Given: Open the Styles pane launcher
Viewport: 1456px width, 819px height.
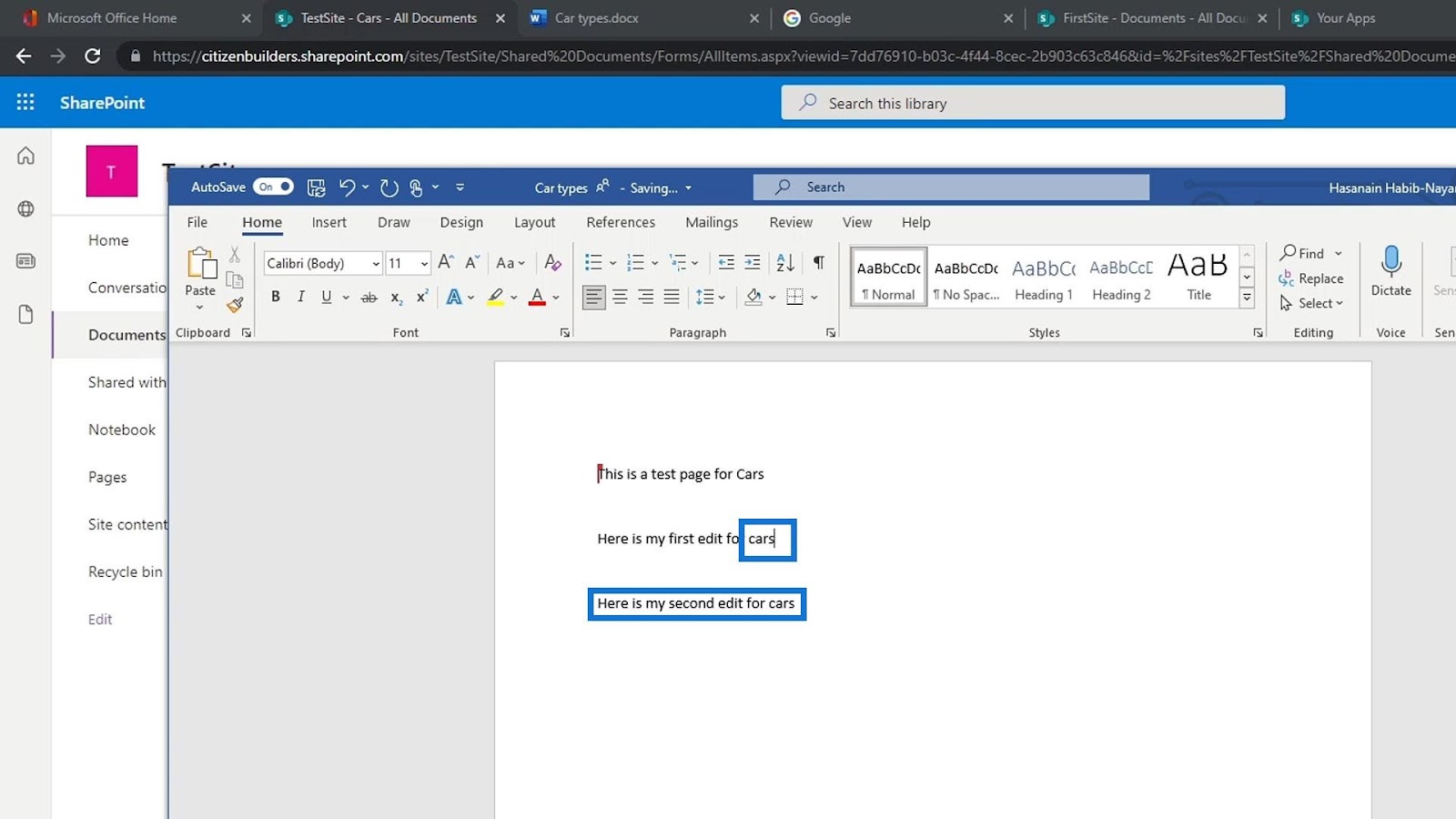Looking at the screenshot, I should pyautogui.click(x=1259, y=333).
